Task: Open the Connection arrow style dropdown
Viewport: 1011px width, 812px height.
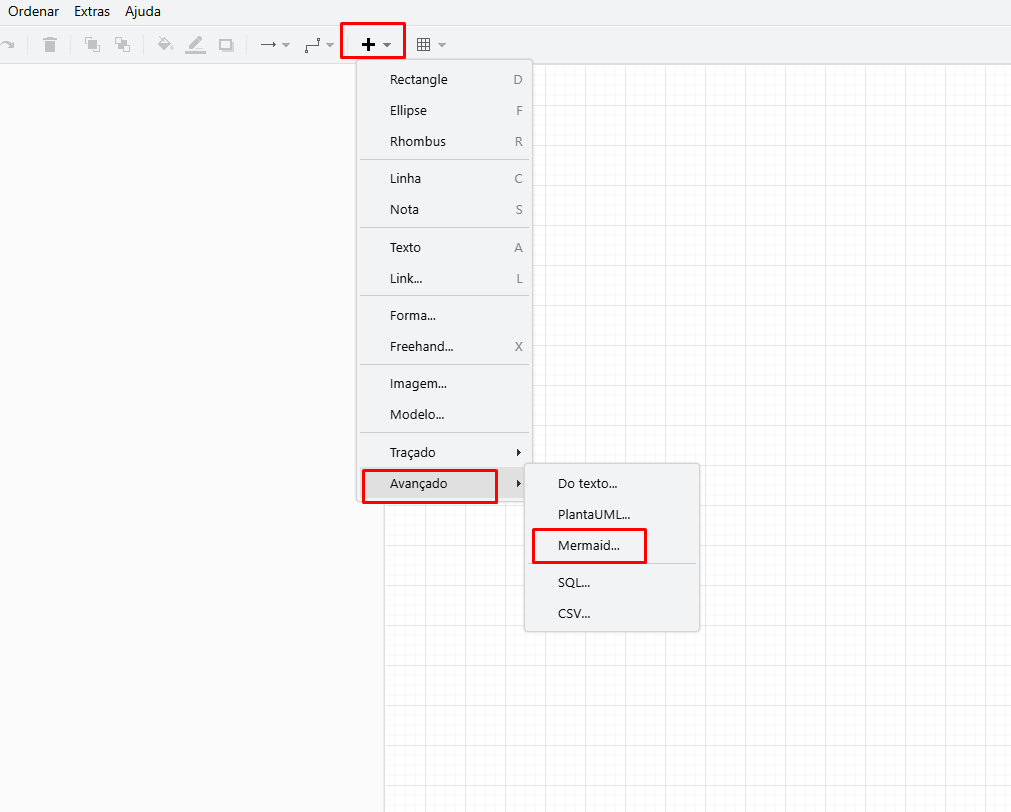Action: pos(274,45)
